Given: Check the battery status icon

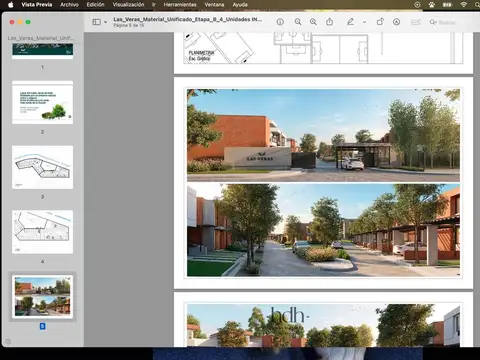Looking at the screenshot, I should click(x=447, y=5).
